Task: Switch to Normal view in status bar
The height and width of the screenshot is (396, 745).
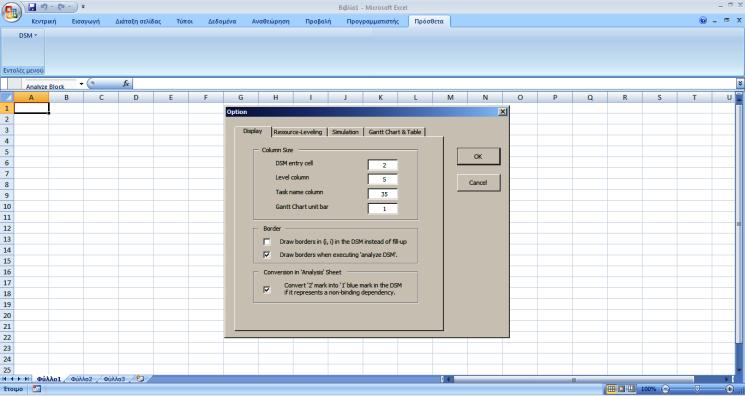Action: [612, 389]
